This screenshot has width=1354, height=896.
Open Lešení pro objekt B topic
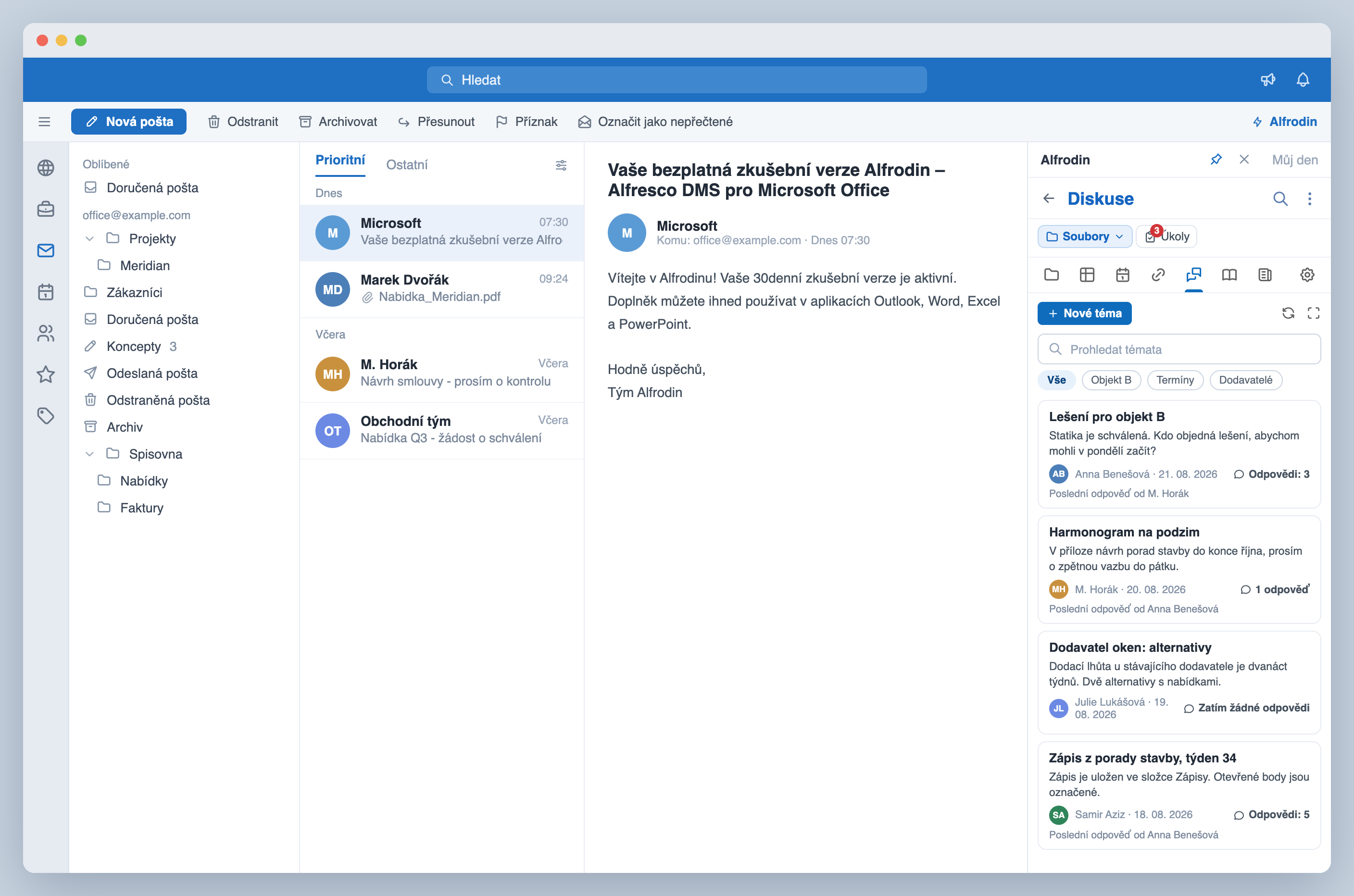(x=1178, y=454)
